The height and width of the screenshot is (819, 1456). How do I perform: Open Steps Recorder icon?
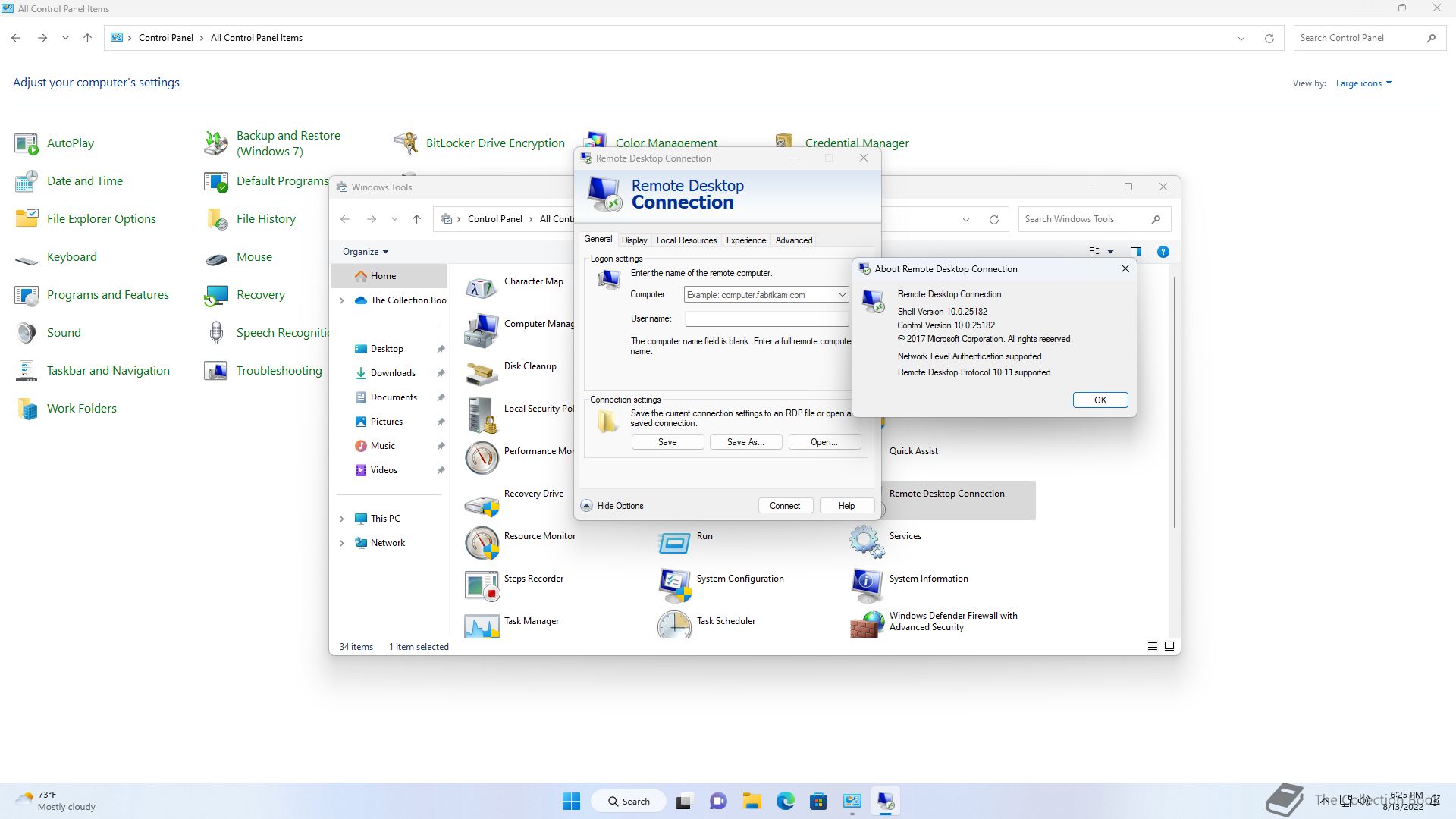(x=482, y=585)
